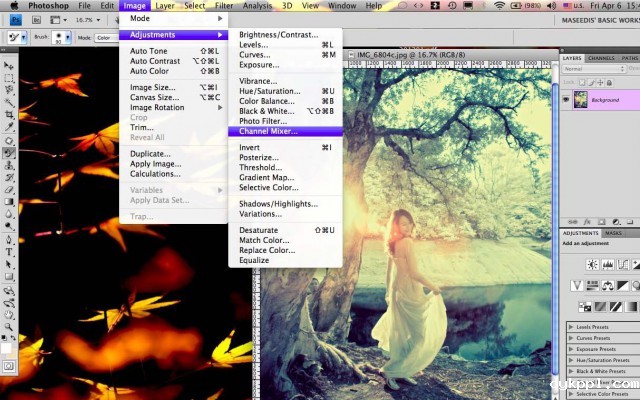Click the Wi-Fi icon in the menu bar
The image size is (640, 400).
click(499, 6)
